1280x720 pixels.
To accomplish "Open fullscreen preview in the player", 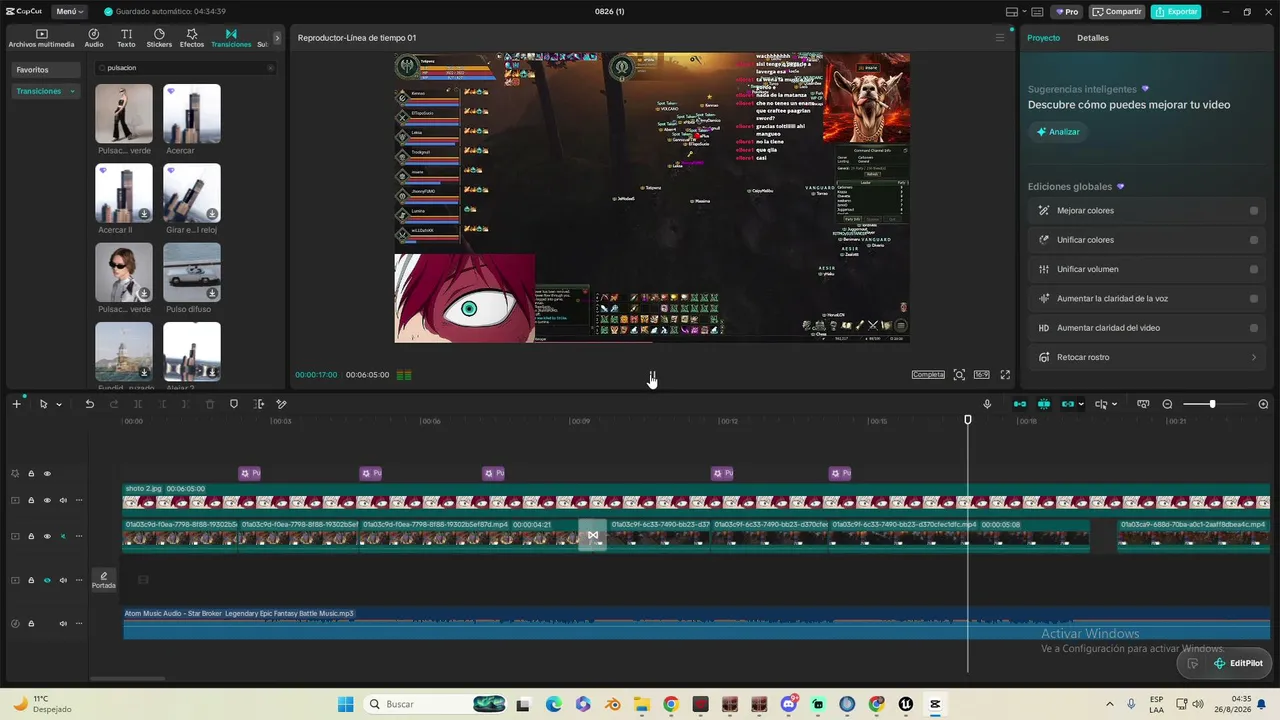I will (1005, 375).
